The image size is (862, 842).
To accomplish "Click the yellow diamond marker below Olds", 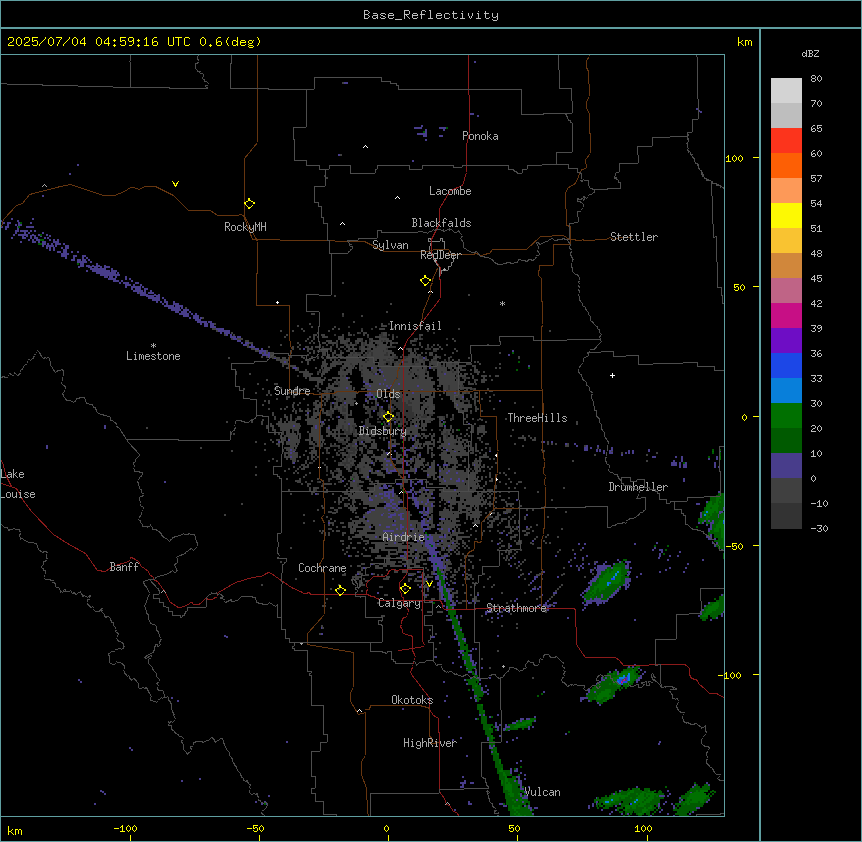I will [x=388, y=417].
